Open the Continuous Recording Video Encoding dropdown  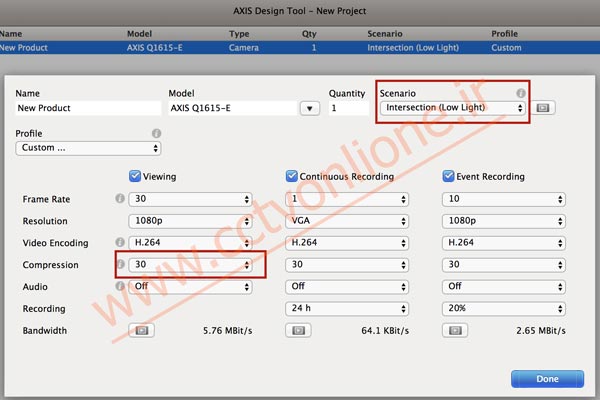click(347, 243)
